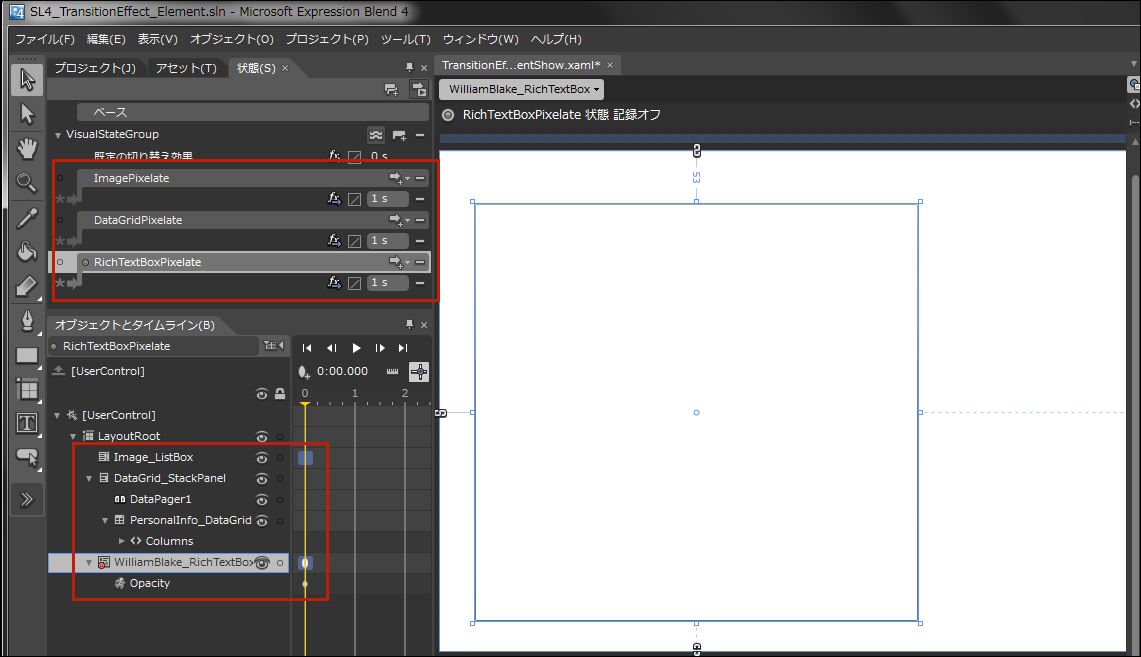Collapse the LayoutRoot tree node
Image resolution: width=1141 pixels, height=657 pixels.
73,437
